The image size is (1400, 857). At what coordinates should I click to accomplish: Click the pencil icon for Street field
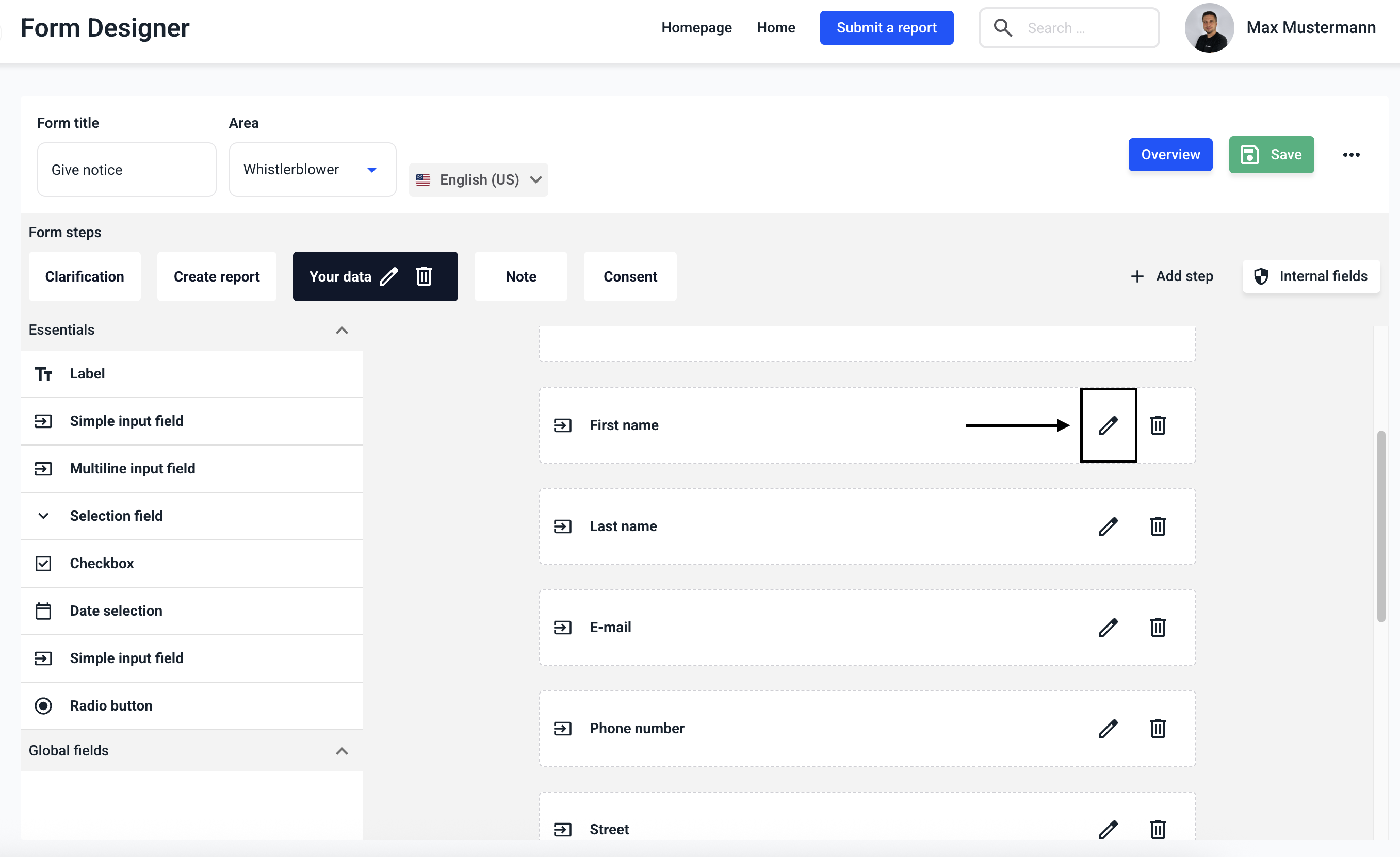point(1108,829)
